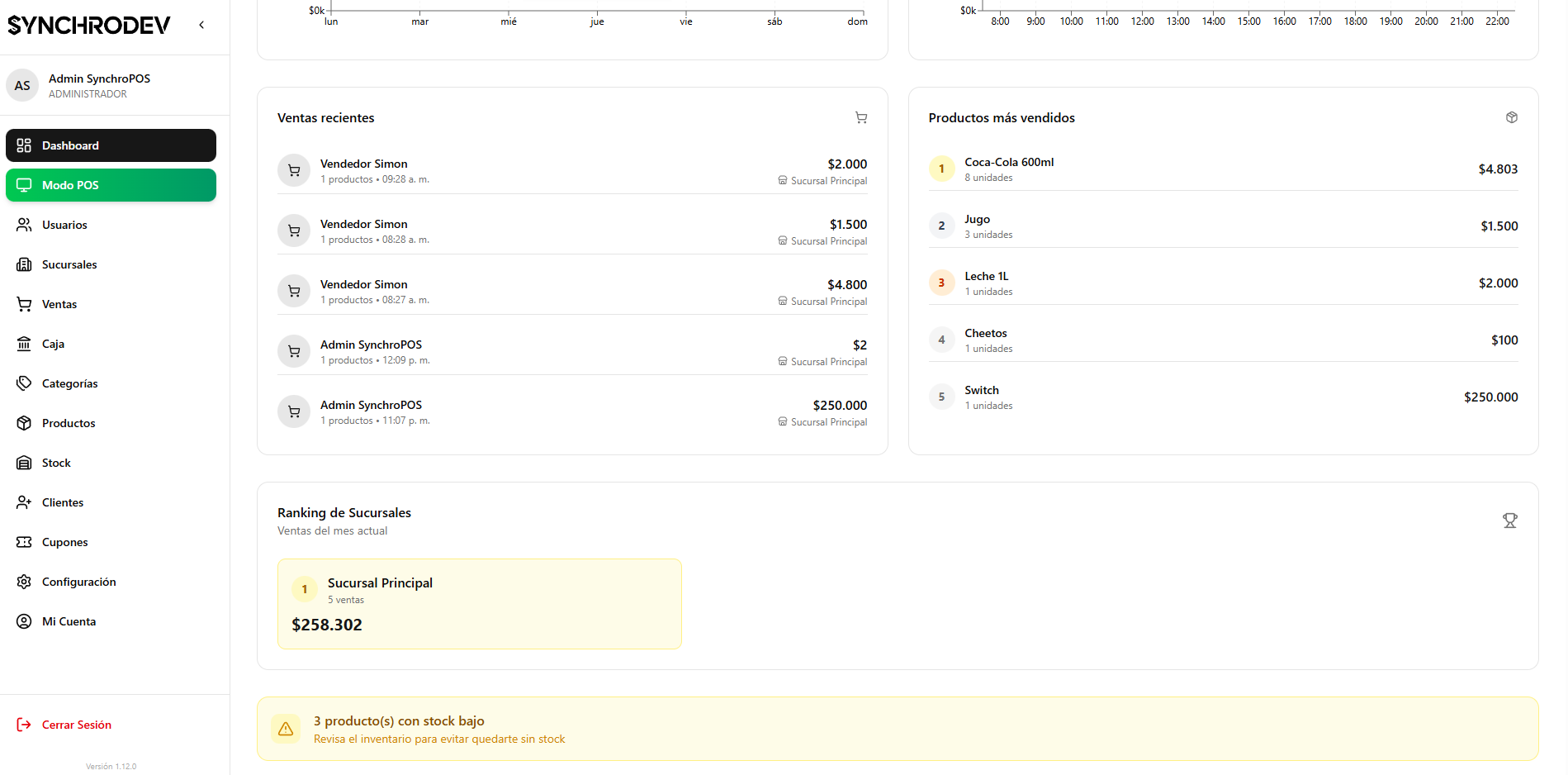Click the Stock icon in sidebar
This screenshot has width=1568, height=775.
click(x=24, y=463)
